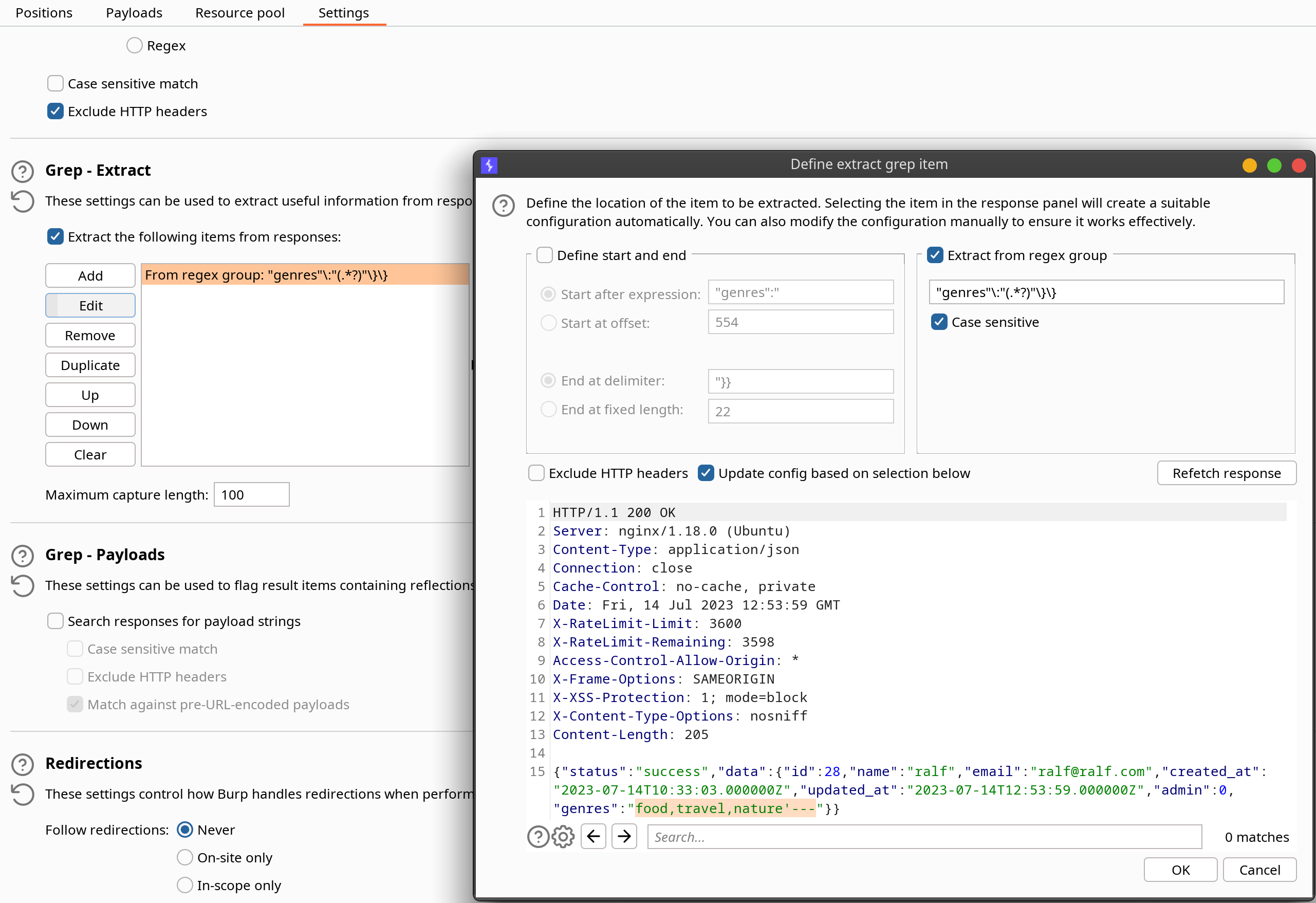Open search help icon below response panel
Image resolution: width=1316 pixels, height=903 pixels.
[x=537, y=836]
